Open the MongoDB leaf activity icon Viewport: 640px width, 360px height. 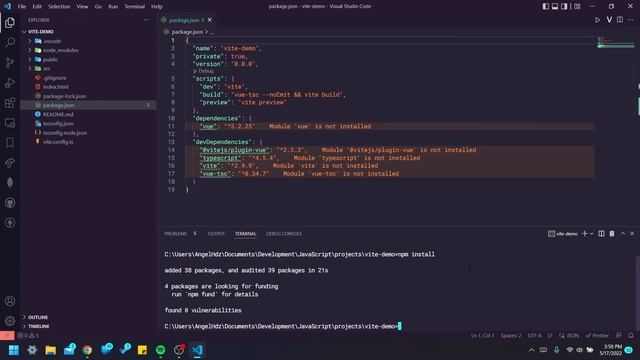pos(10,182)
